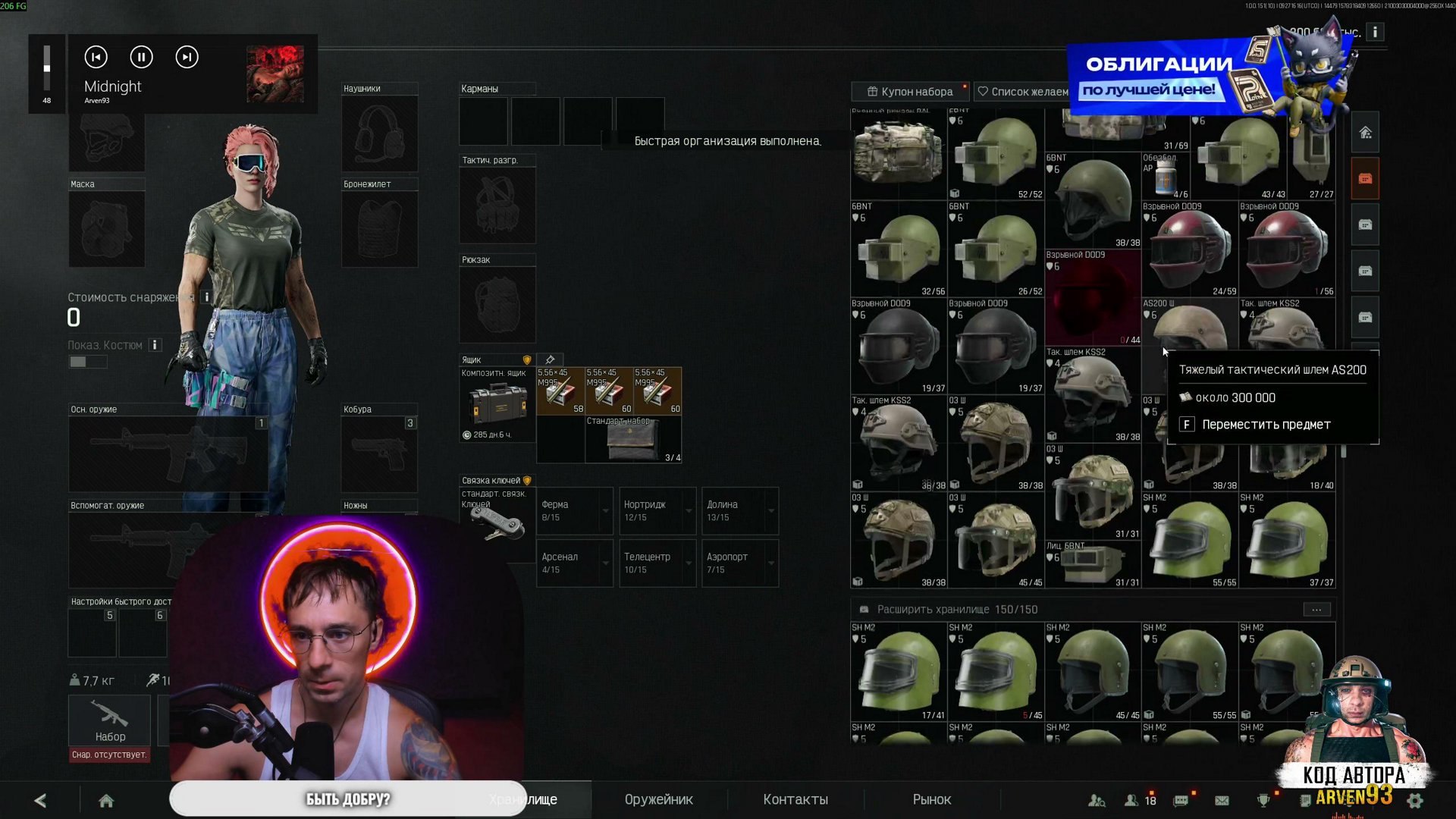
Task: Click the Купон набора button
Action: pyautogui.click(x=910, y=92)
